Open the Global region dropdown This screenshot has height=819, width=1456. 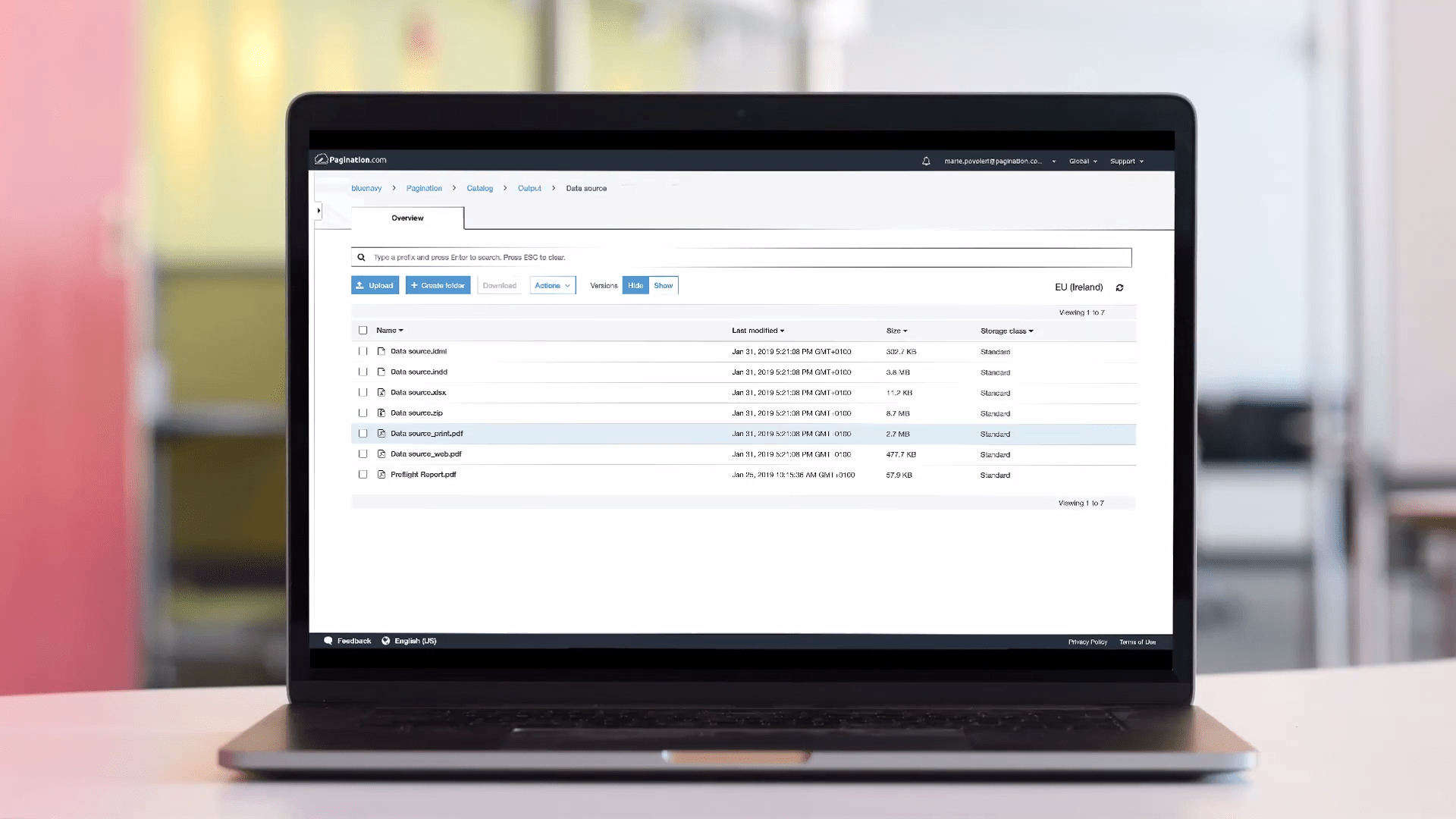coord(1083,162)
